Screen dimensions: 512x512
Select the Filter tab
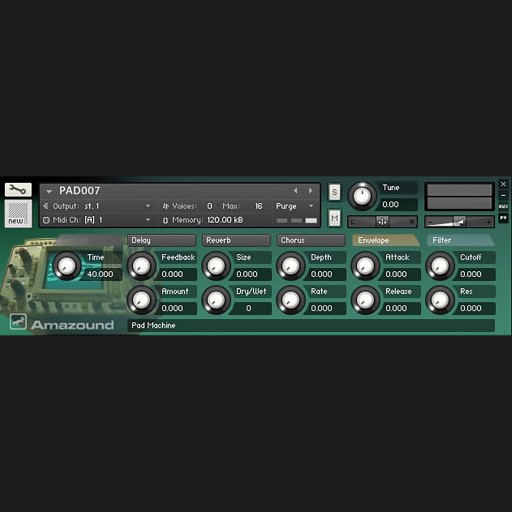click(x=460, y=240)
